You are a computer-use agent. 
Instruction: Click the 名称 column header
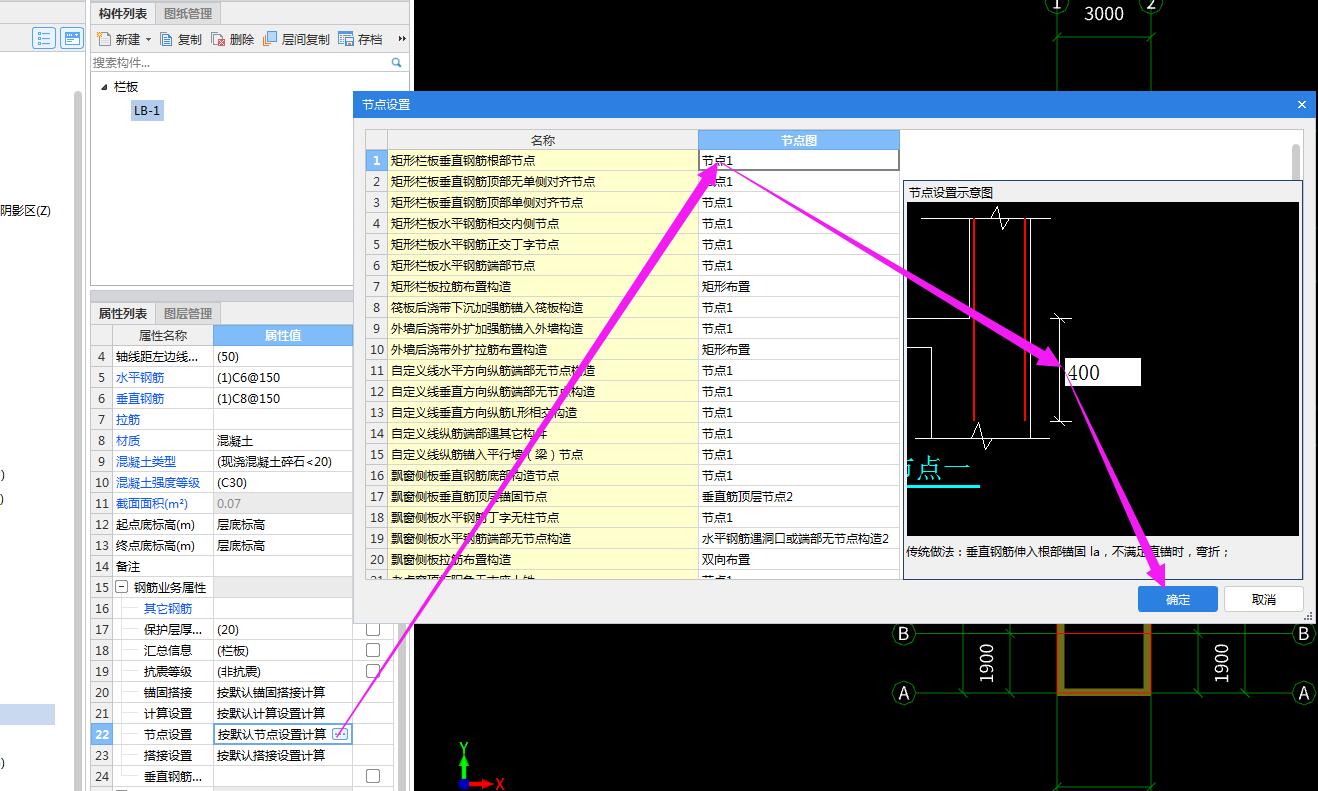click(543, 140)
